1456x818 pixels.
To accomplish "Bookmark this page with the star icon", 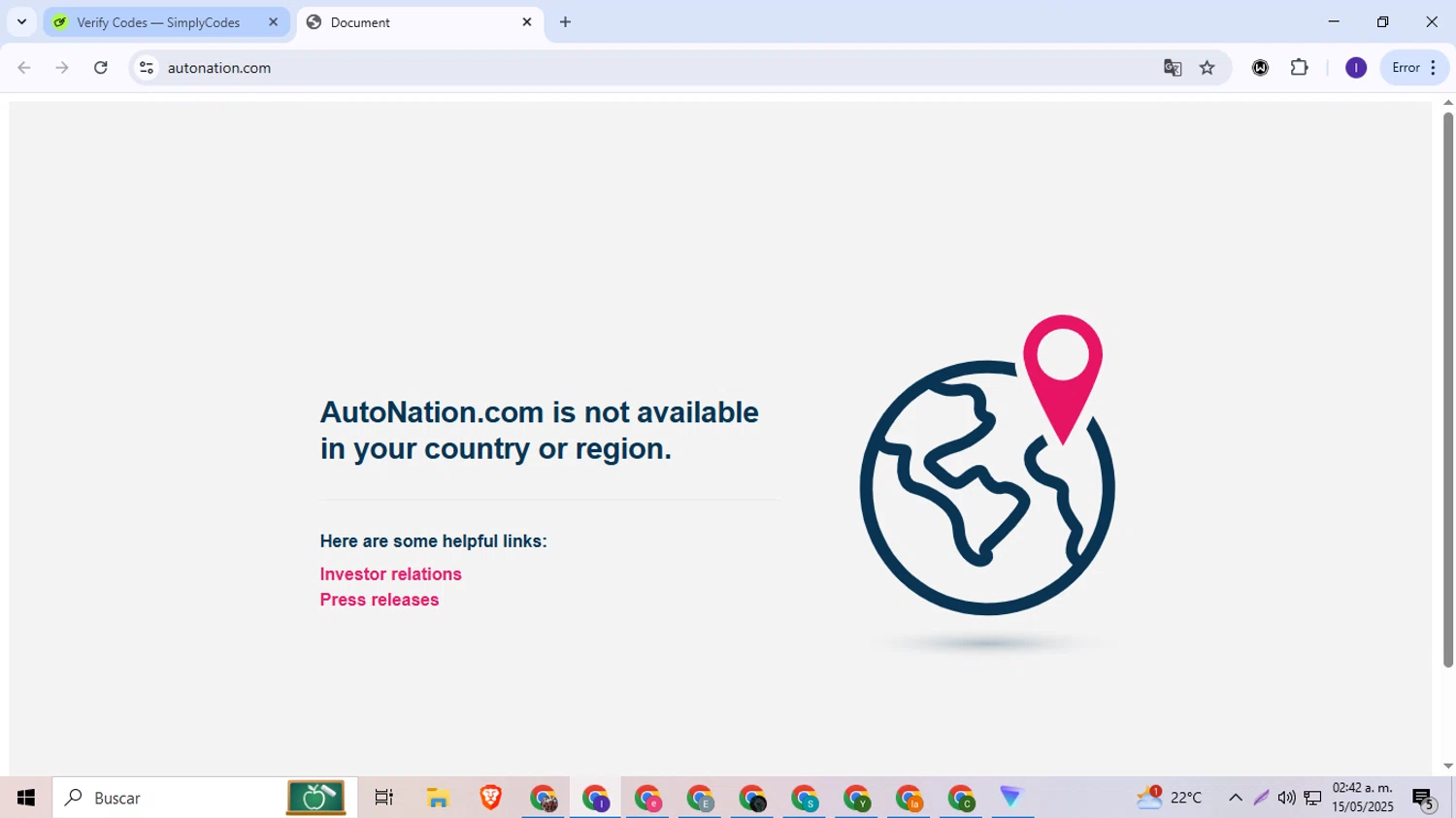I will point(1208,68).
